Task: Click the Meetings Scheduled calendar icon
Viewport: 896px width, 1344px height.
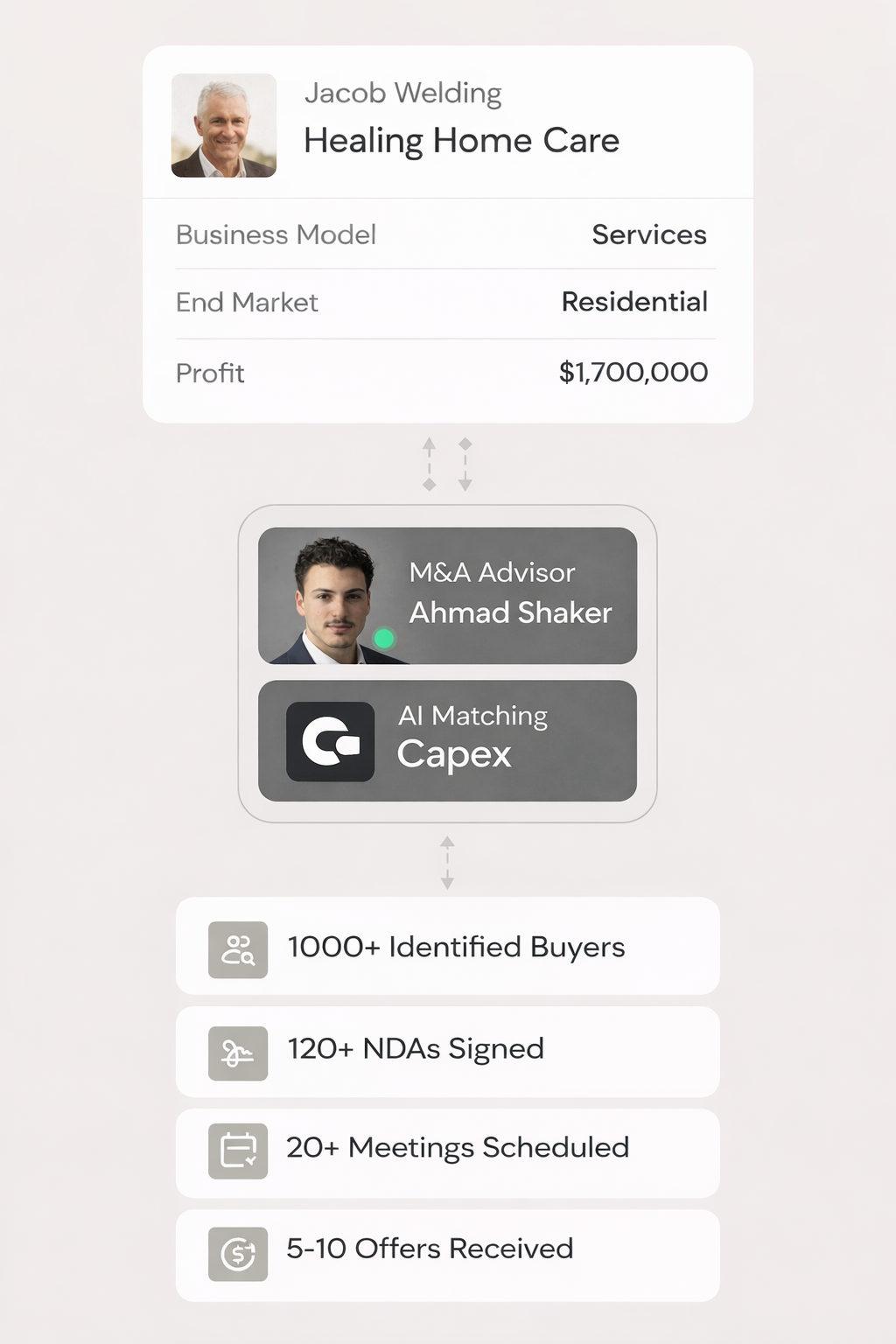Action: tap(238, 1151)
